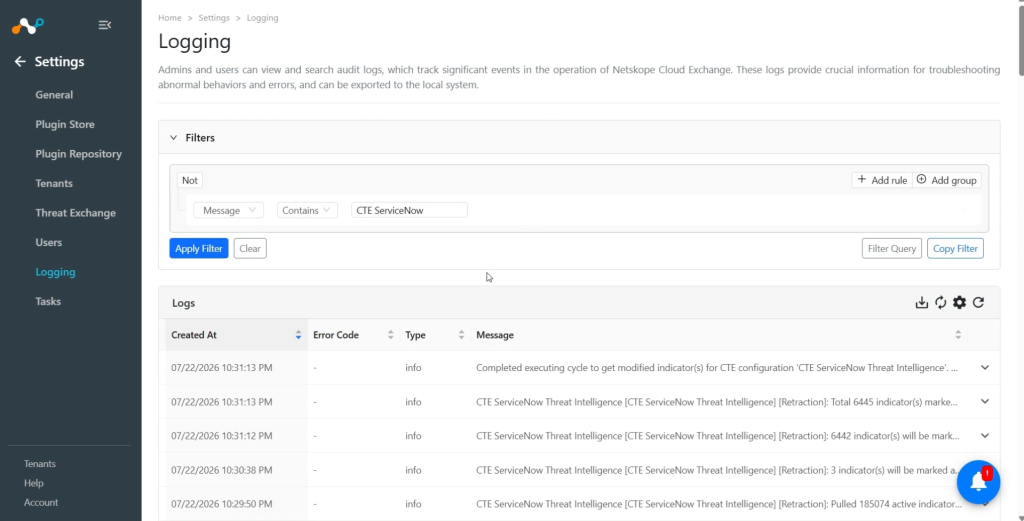Click Add group button
Image resolution: width=1024 pixels, height=521 pixels.
946,180
